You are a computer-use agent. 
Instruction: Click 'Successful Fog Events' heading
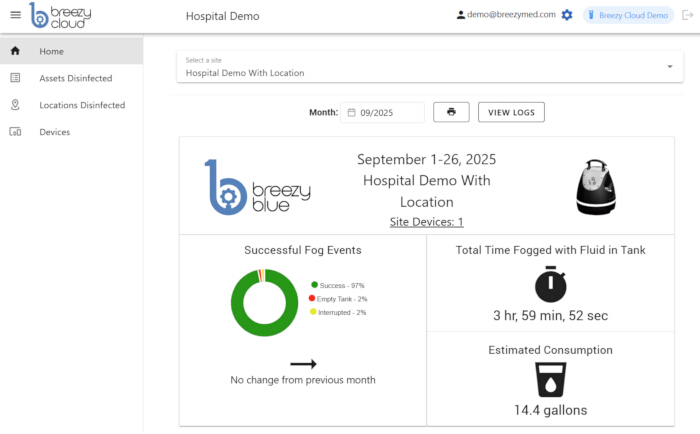point(303,250)
